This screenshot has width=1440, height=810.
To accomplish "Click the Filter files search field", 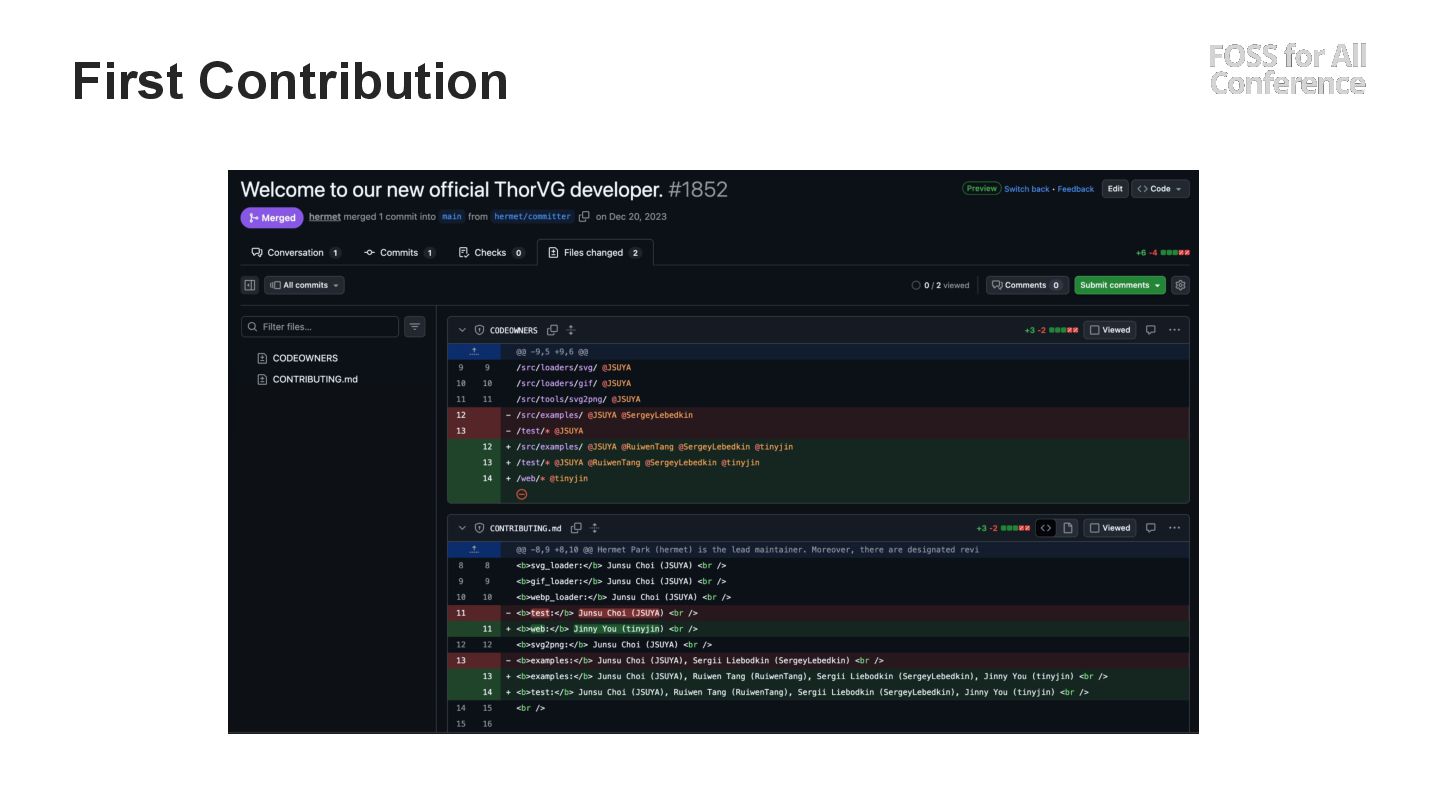I will click(x=320, y=327).
